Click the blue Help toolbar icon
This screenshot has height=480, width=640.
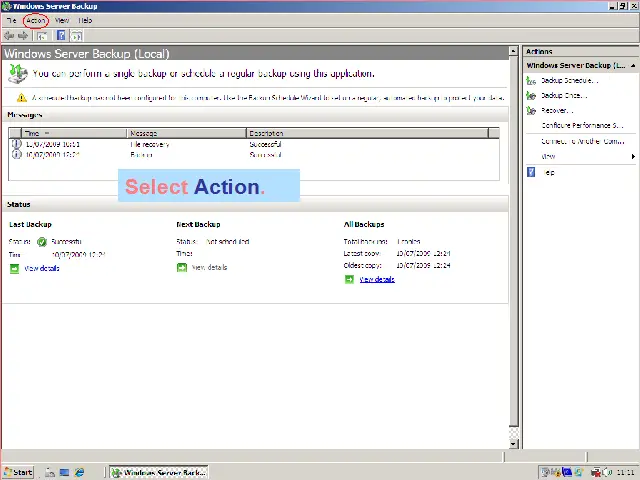pyautogui.click(x=61, y=36)
